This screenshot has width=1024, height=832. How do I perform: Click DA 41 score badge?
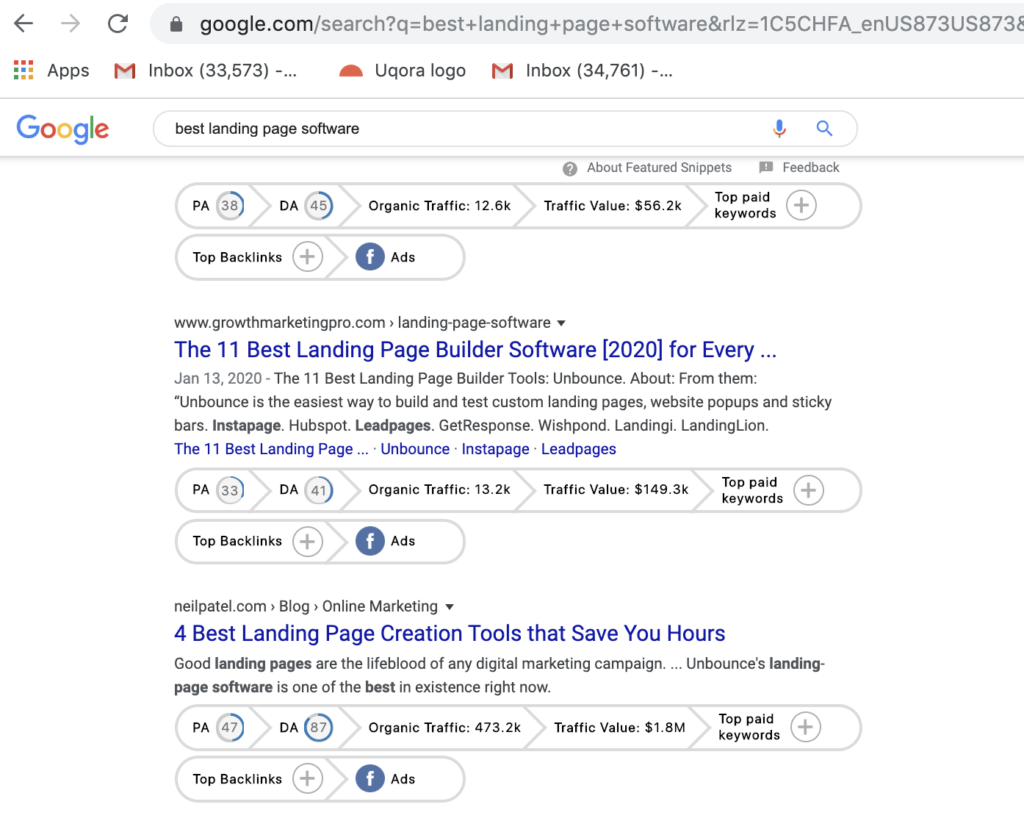pyautogui.click(x=319, y=490)
